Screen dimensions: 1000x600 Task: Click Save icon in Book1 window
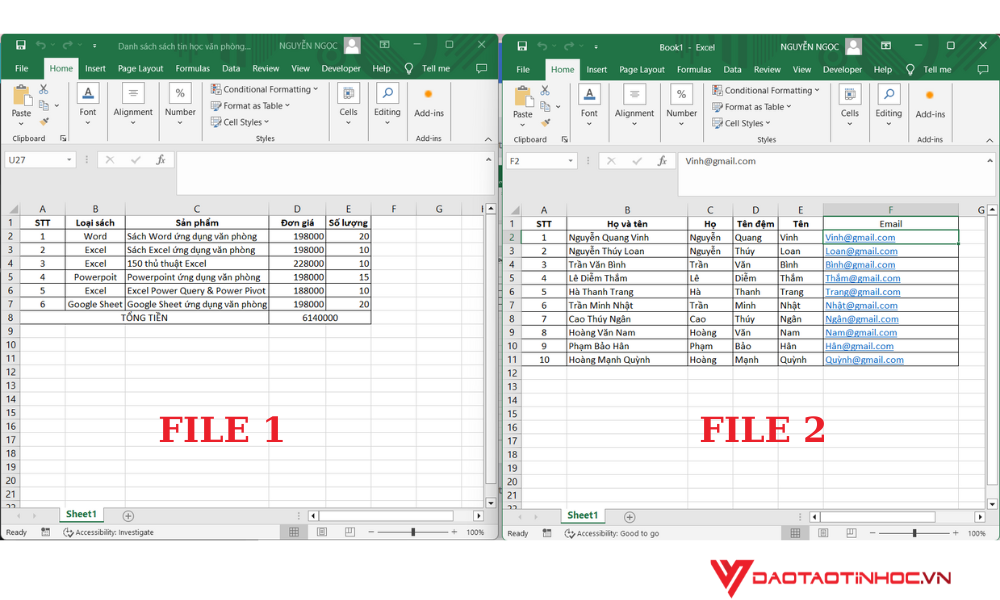522,46
